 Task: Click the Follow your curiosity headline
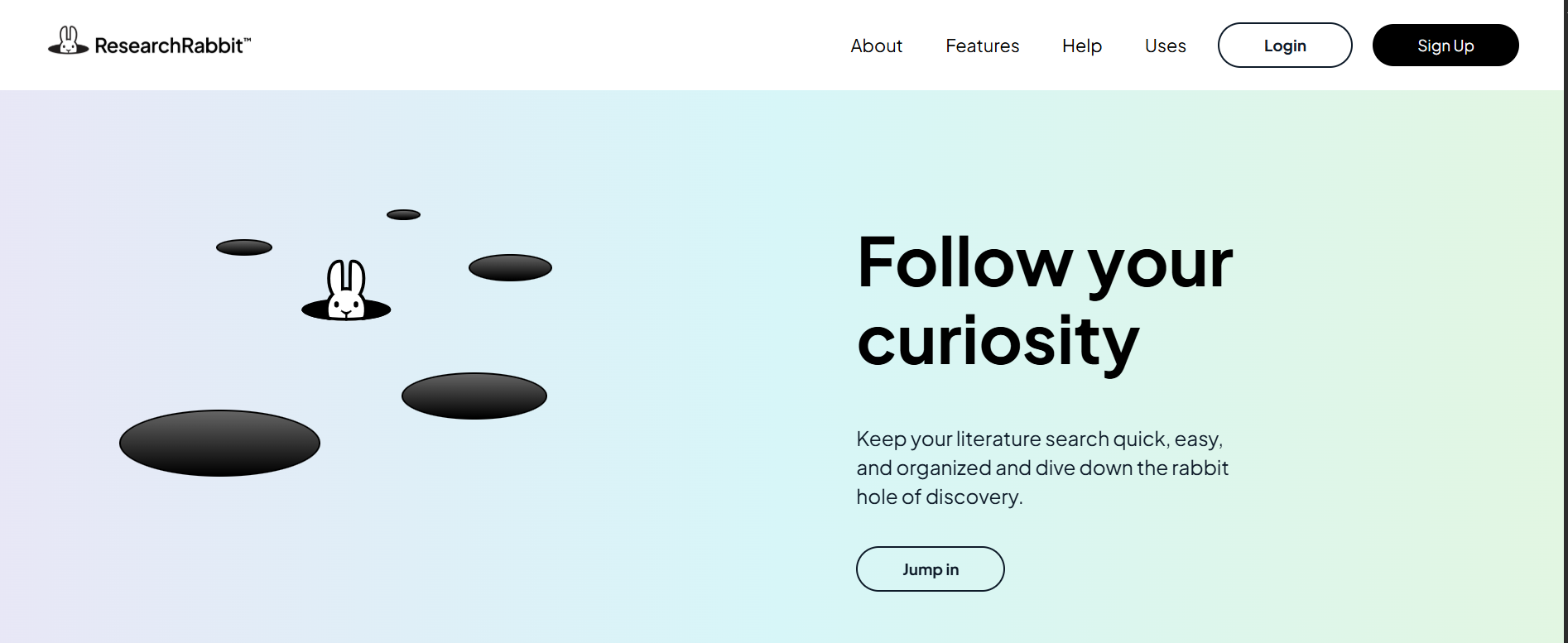click(x=1045, y=302)
